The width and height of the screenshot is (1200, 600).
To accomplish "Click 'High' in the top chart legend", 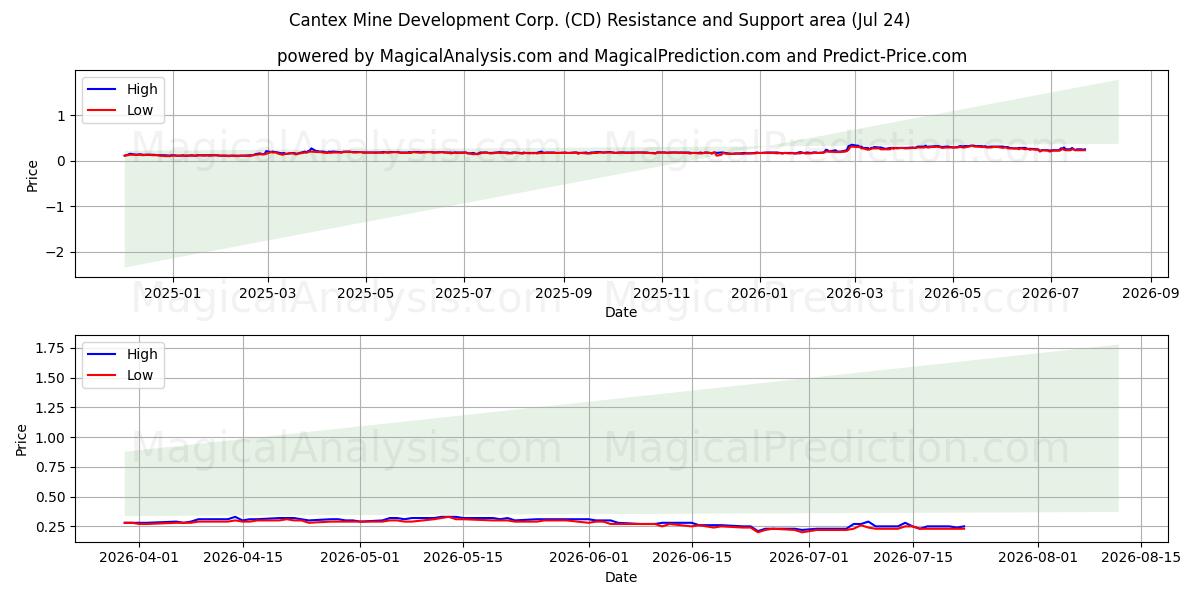I will point(142,89).
